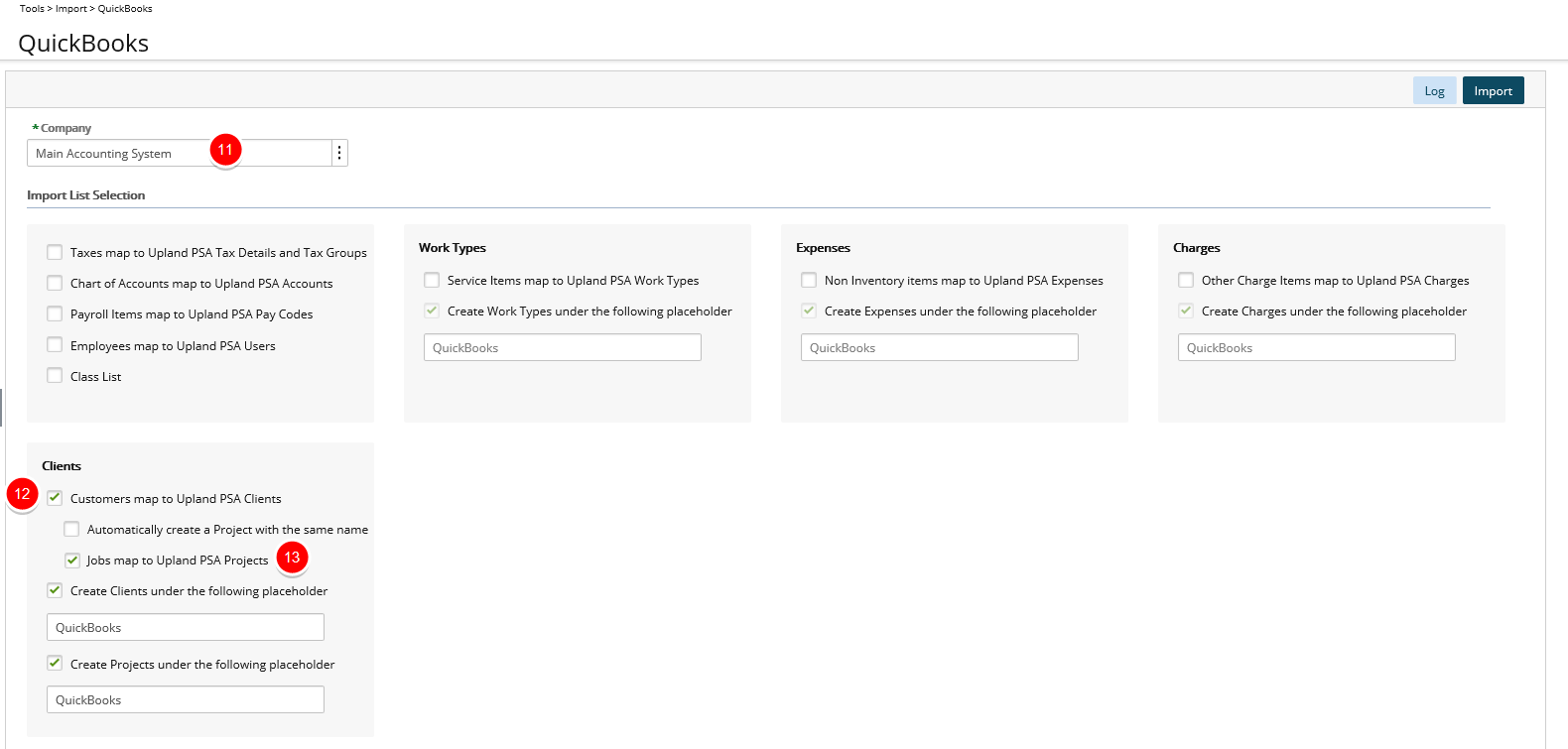Click the Expenses section title

coord(824,248)
